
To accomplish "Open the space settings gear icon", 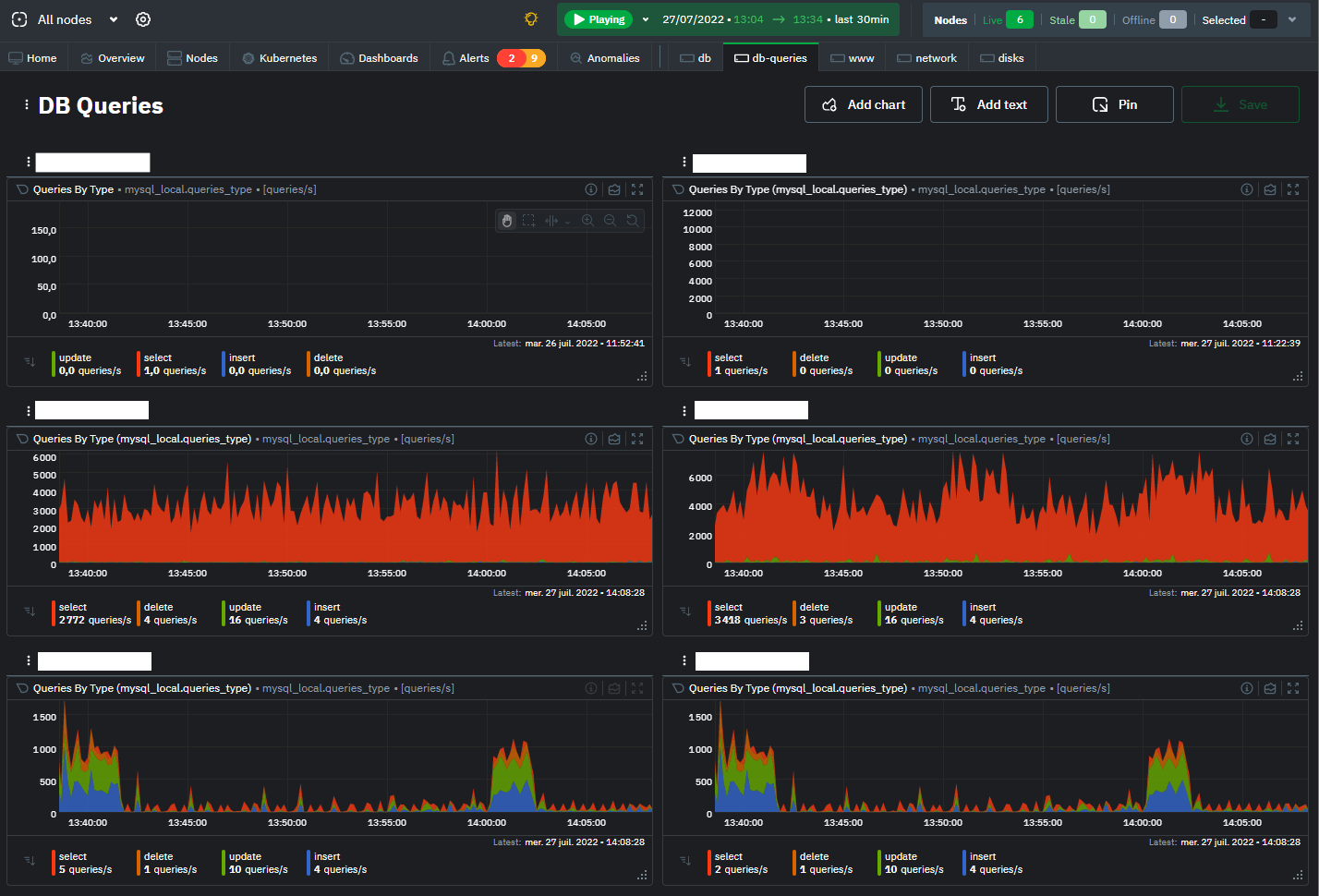I will click(143, 19).
